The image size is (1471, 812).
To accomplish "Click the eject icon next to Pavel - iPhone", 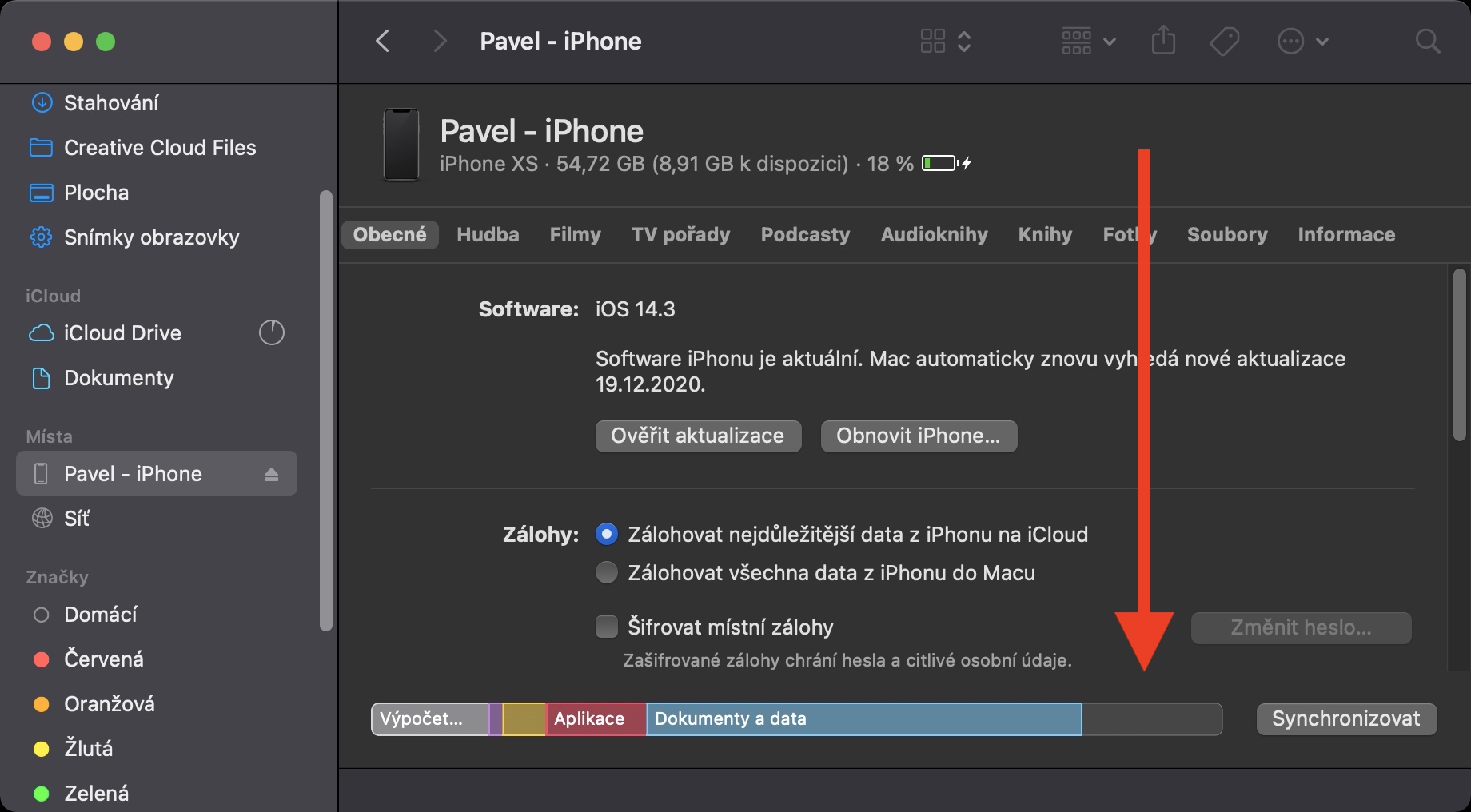I will point(271,475).
